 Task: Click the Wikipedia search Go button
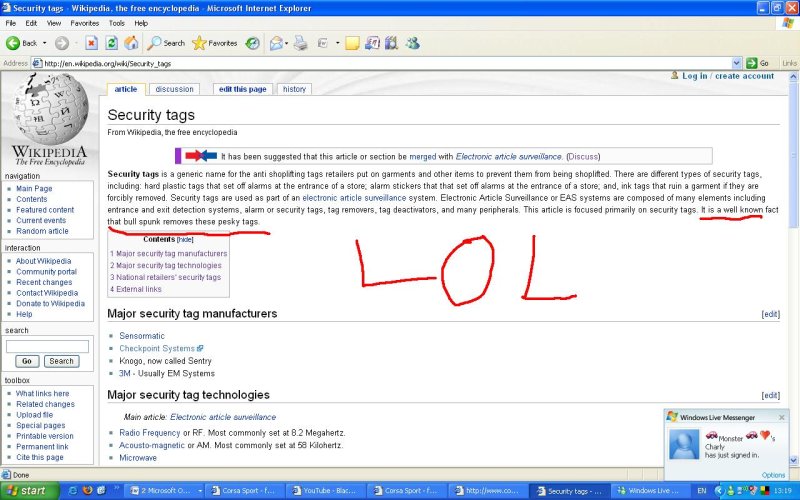(27, 361)
